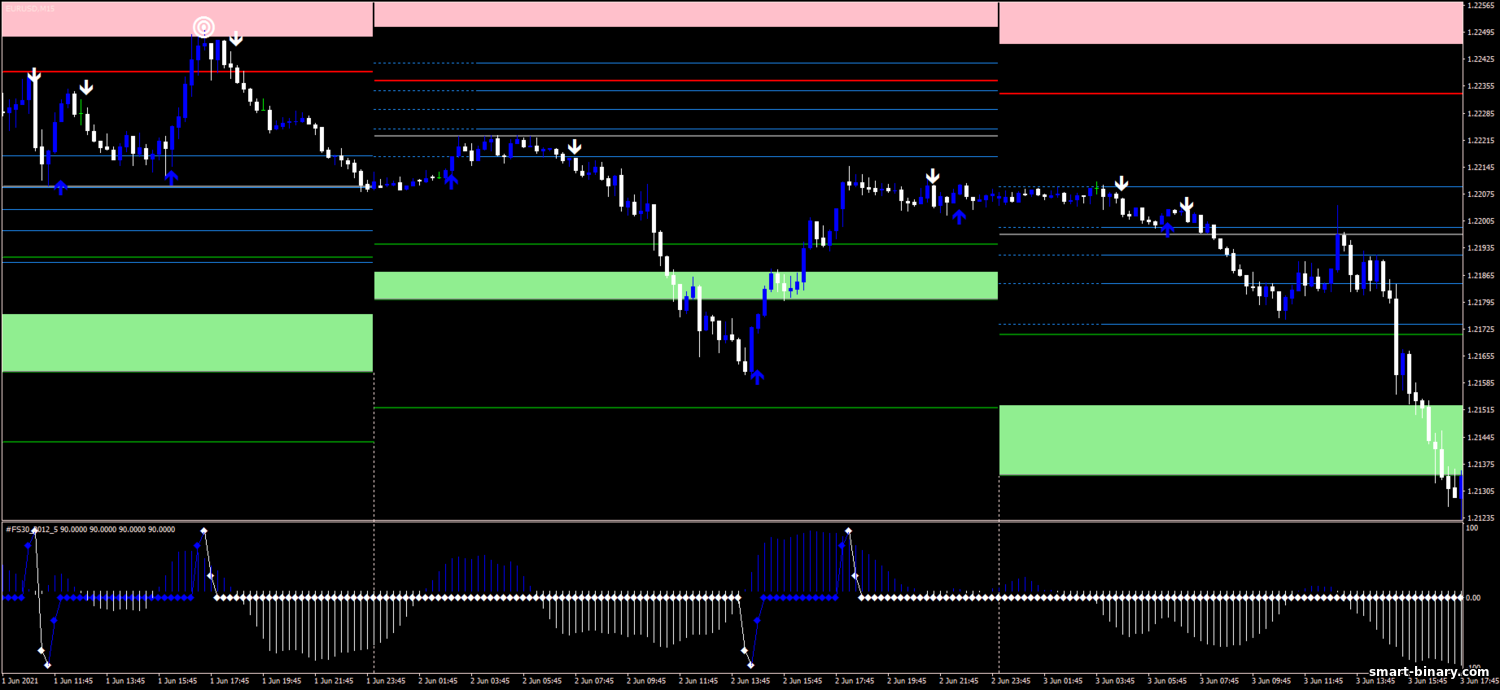Select the blue up arrow near 2 Jun 21:45

point(959,216)
